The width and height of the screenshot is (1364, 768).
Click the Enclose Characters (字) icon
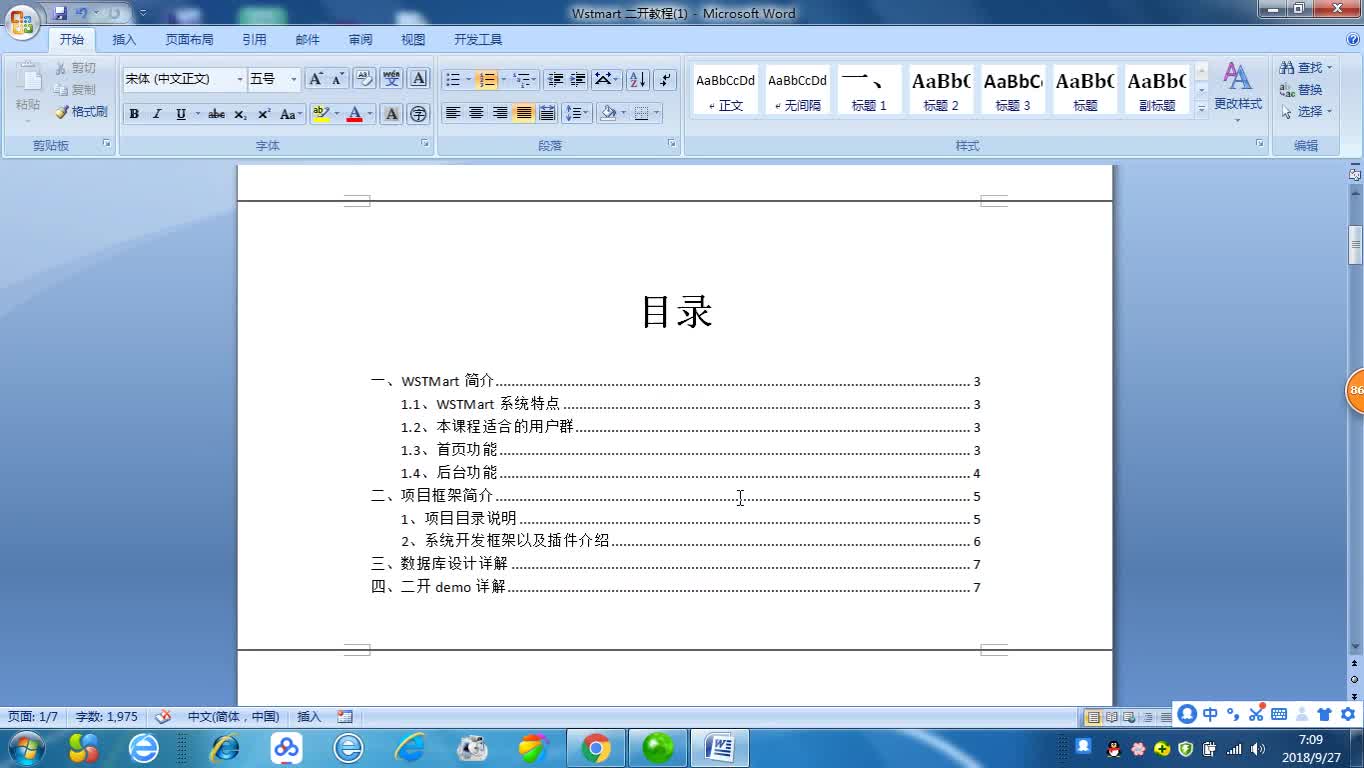tap(419, 114)
